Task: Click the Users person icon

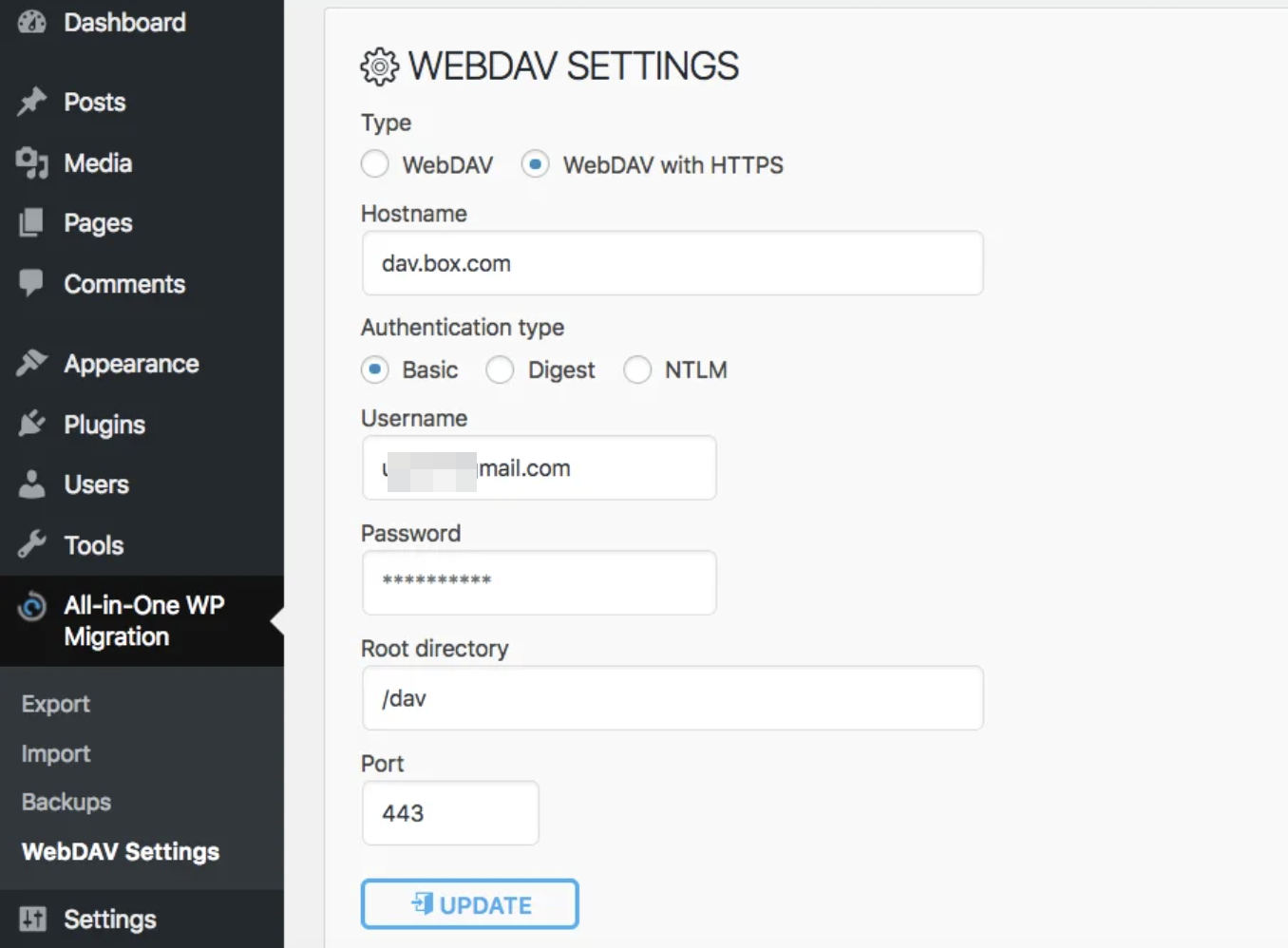Action: pyautogui.click(x=32, y=484)
